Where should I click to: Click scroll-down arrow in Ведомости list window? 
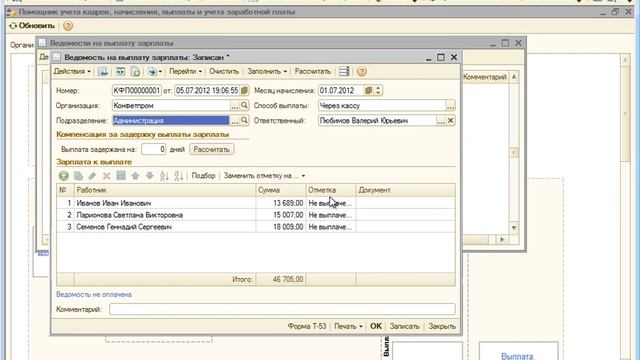514,228
